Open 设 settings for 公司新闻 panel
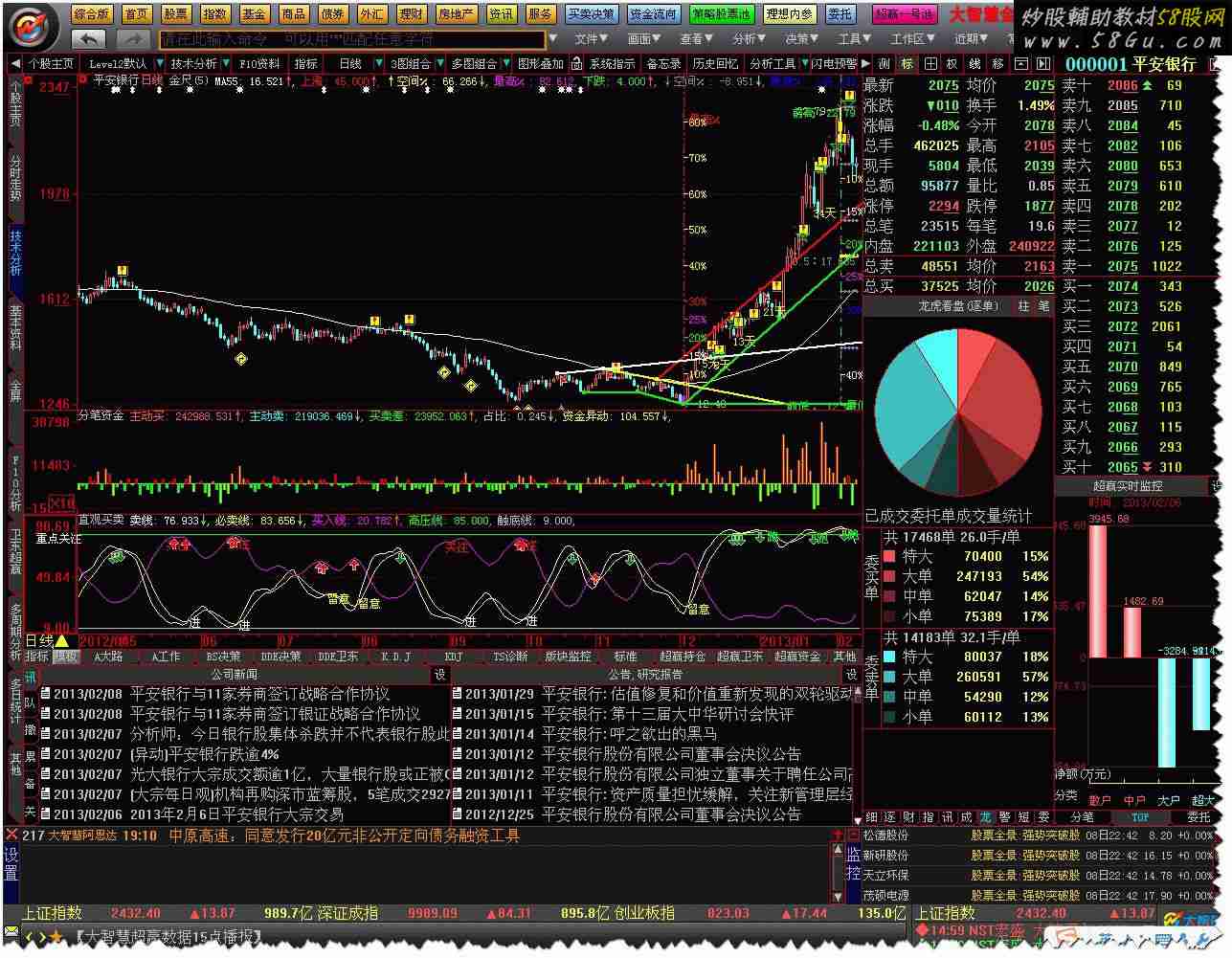This screenshot has width=1232, height=958. (439, 675)
